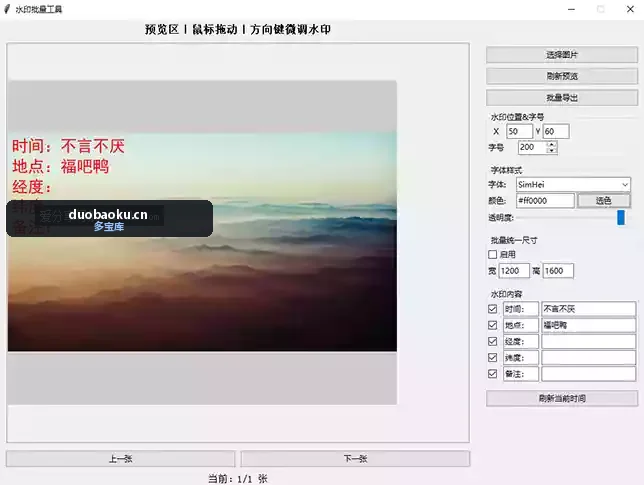
Task: Decrease font size with the down arrow
Action: pos(552,151)
